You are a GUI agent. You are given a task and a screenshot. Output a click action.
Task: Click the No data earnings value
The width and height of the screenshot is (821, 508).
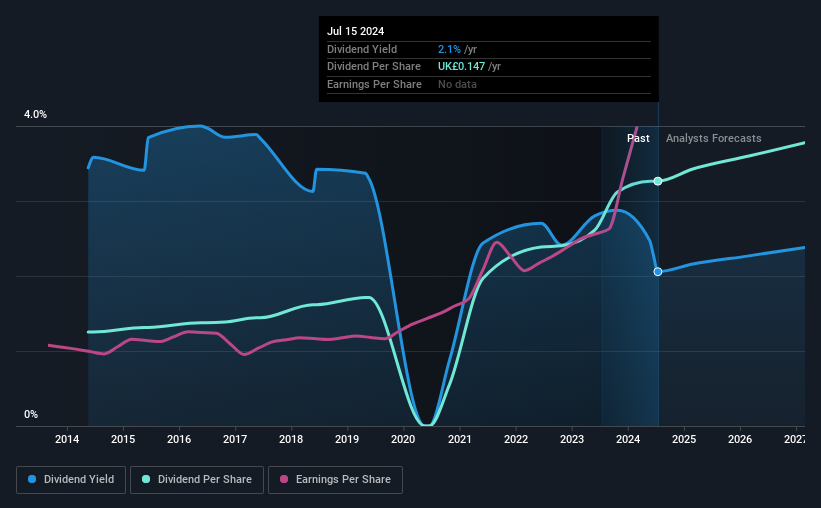(457, 84)
